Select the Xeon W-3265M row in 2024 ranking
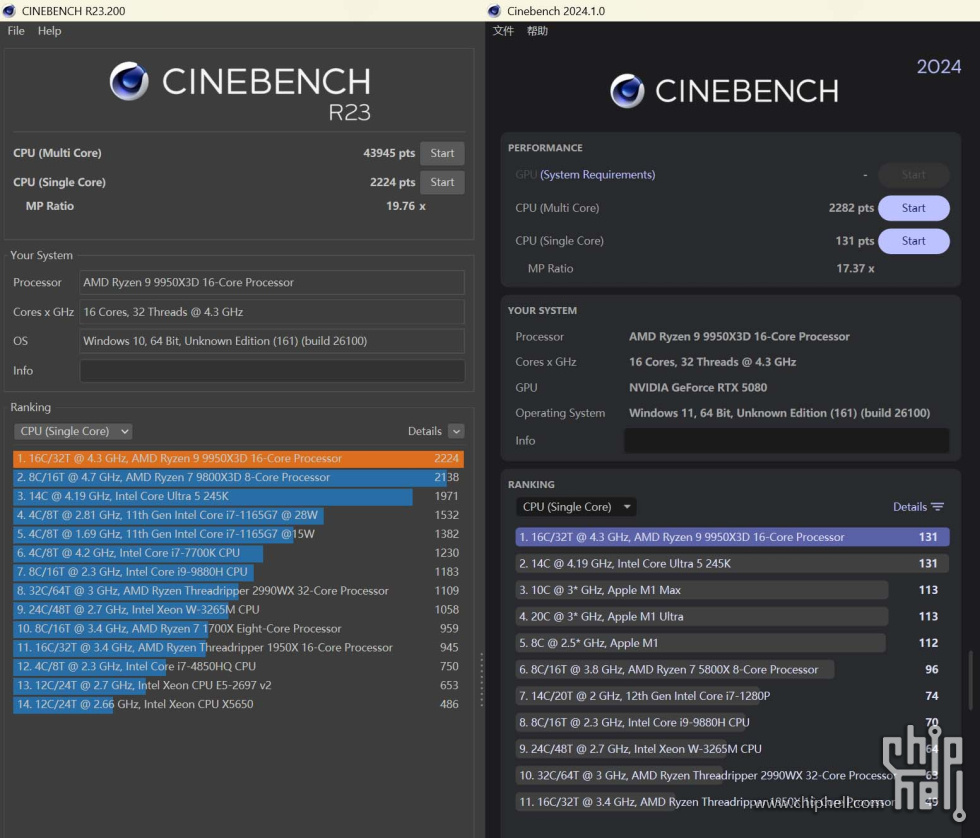This screenshot has height=838, width=980. coord(732,749)
